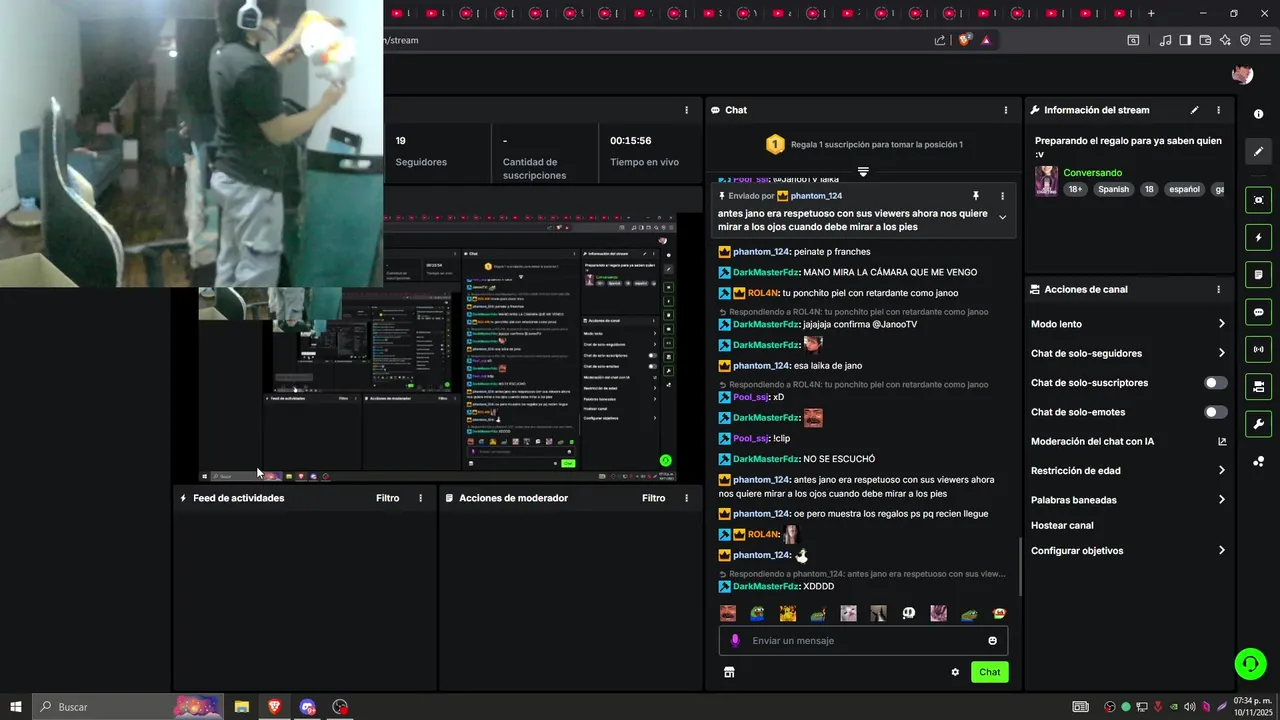Open Acciones de canal panel options menu

click(1218, 289)
